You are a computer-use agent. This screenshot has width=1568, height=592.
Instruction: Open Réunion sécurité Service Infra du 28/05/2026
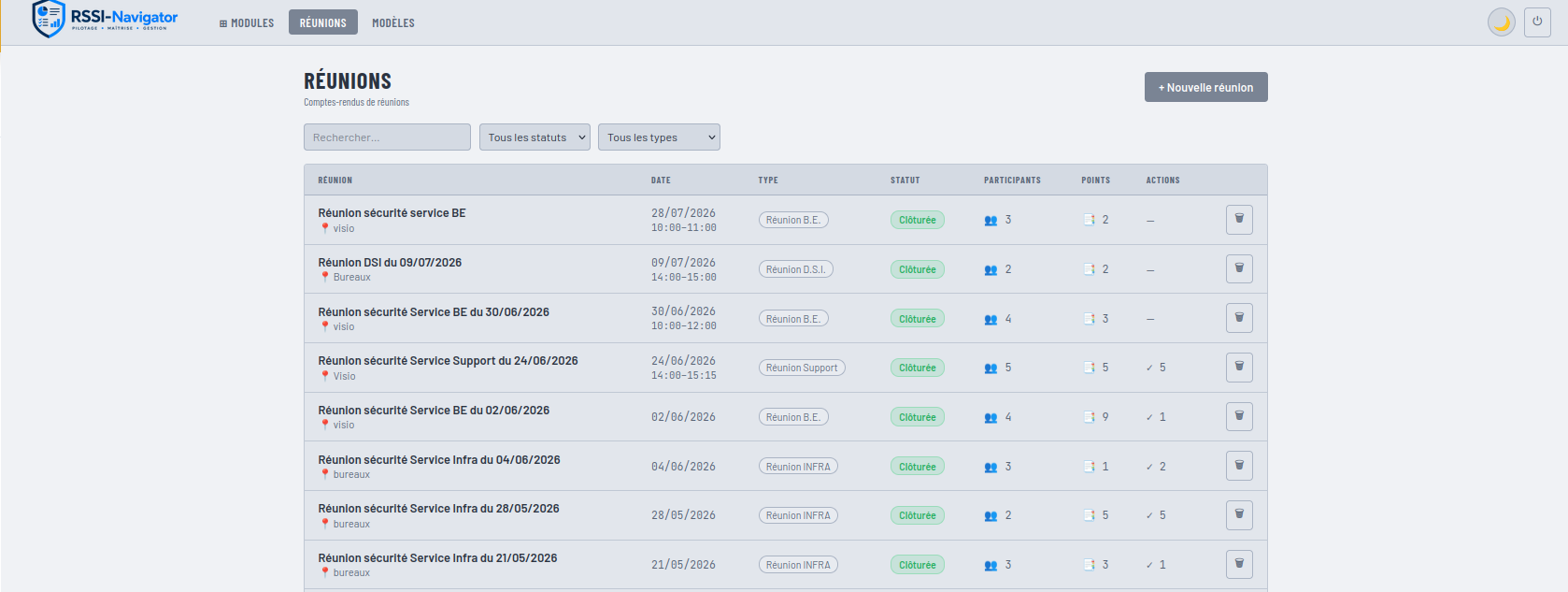pos(438,509)
